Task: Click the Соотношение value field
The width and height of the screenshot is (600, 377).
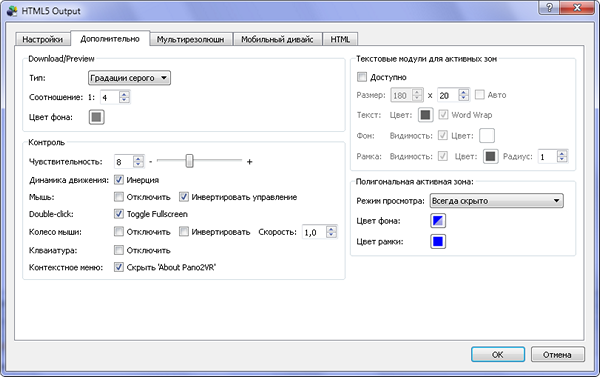Action: click(110, 97)
